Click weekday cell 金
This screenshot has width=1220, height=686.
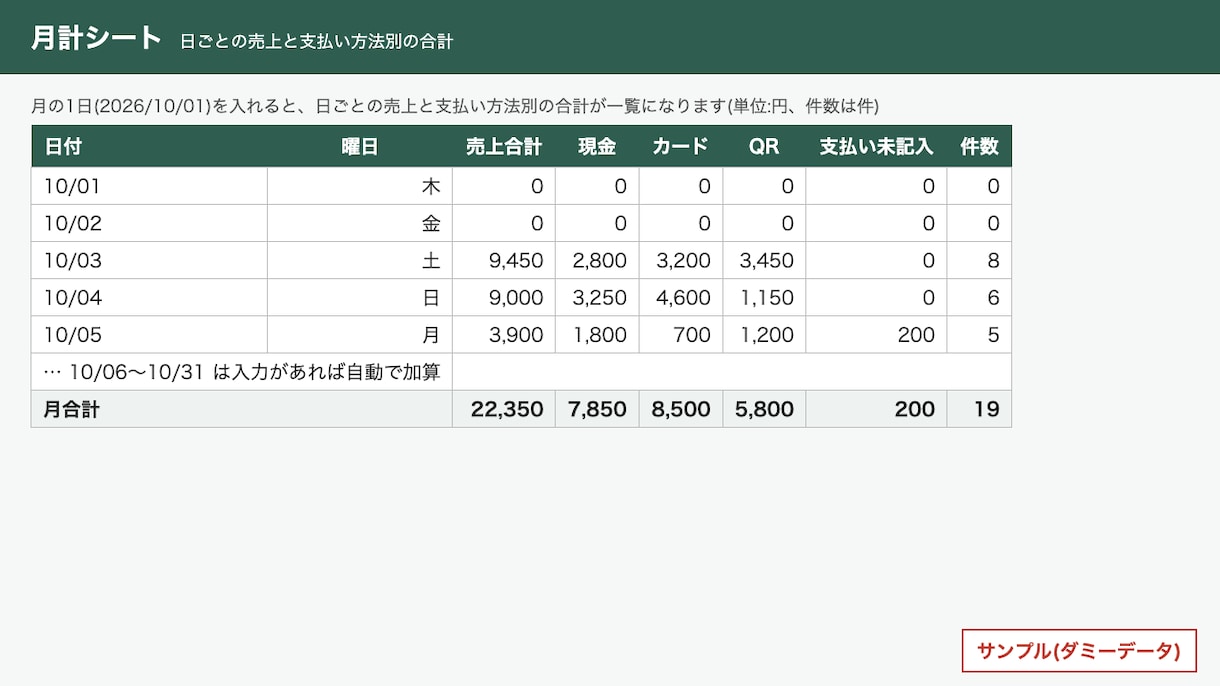[x=360, y=223]
